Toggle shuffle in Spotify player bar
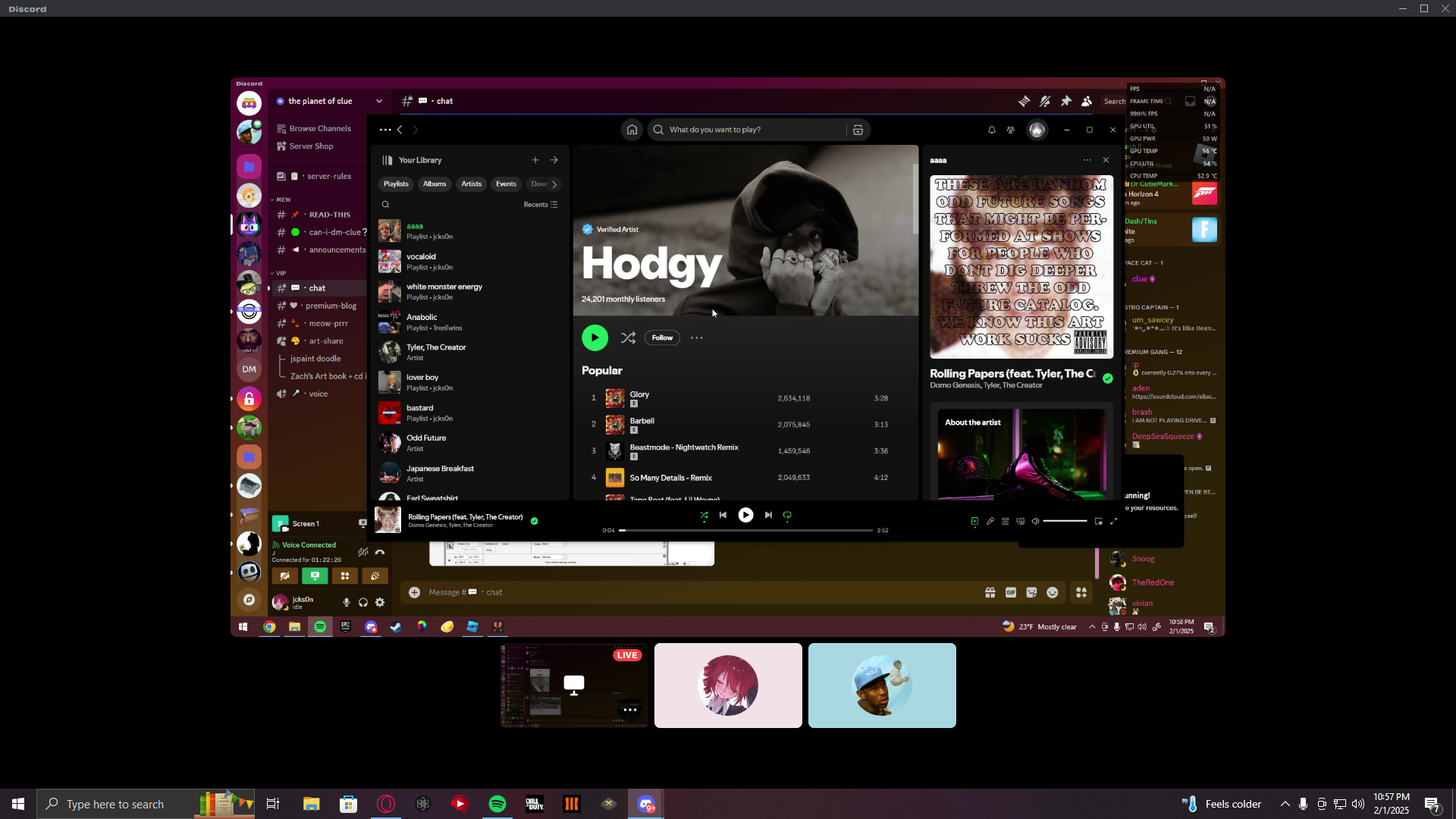This screenshot has width=1456, height=819. point(704,516)
